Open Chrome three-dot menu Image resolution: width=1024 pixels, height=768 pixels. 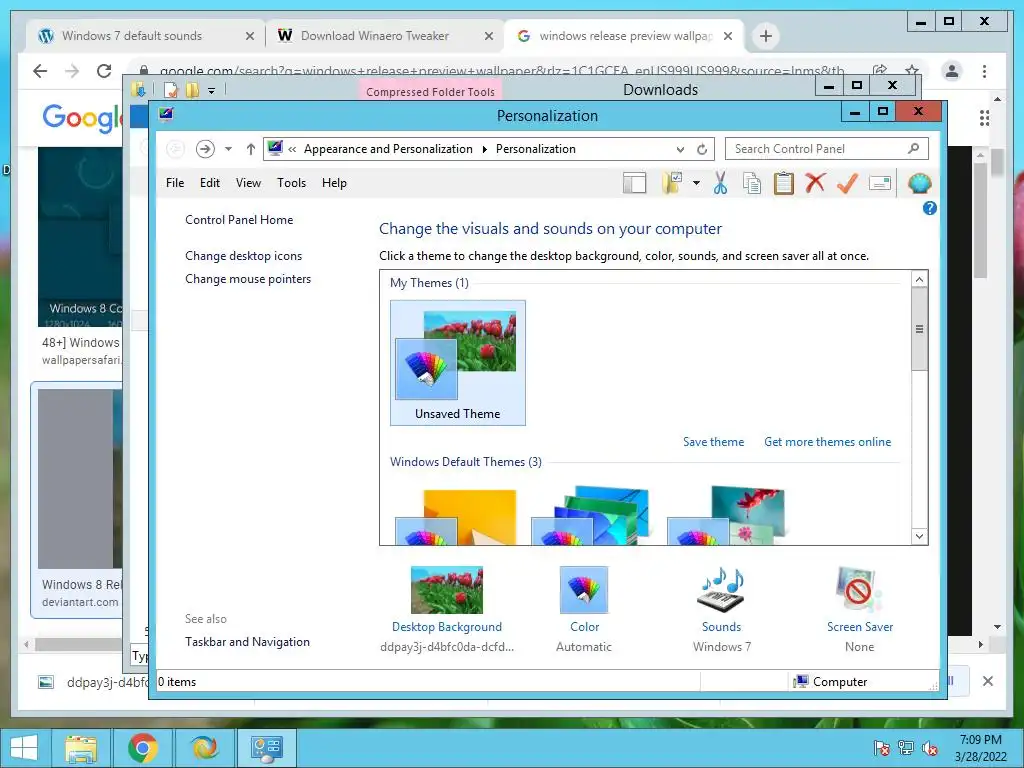click(984, 71)
